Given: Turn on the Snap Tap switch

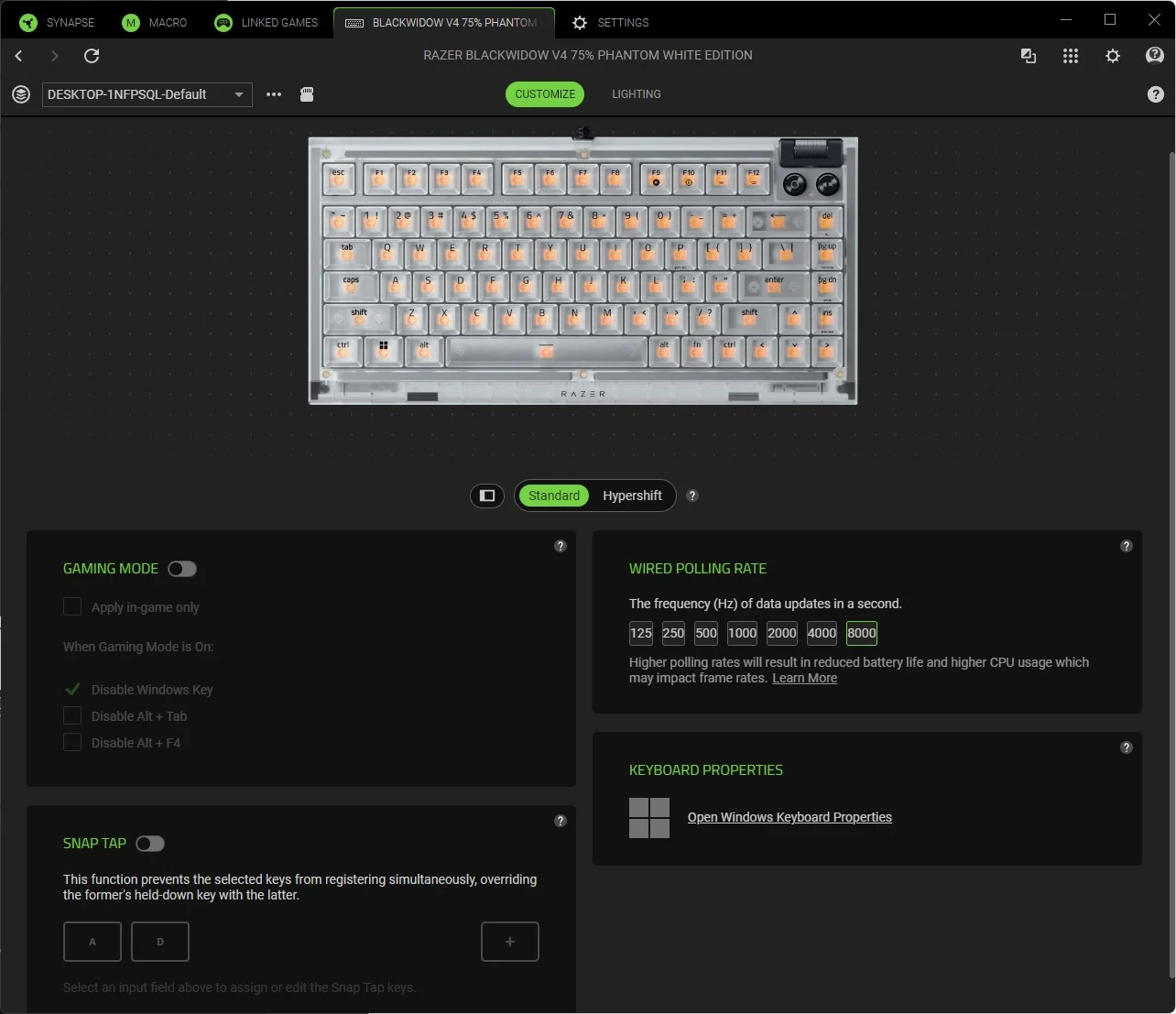Looking at the screenshot, I should pyautogui.click(x=150, y=844).
